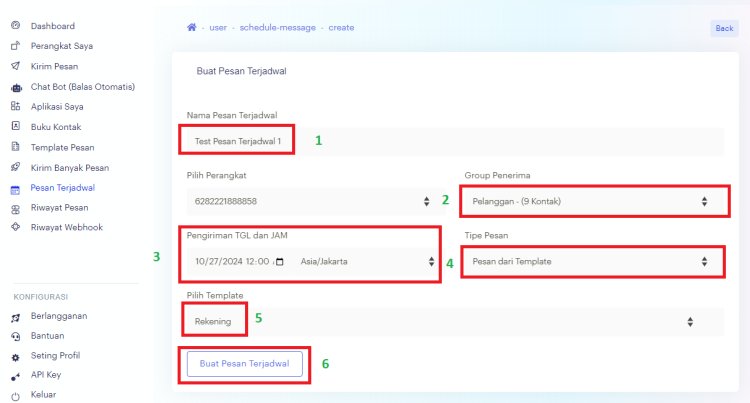Image resolution: width=750 pixels, height=403 pixels.
Task: Click the Pesan Terjadwal calendar icon
Action: (x=15, y=190)
